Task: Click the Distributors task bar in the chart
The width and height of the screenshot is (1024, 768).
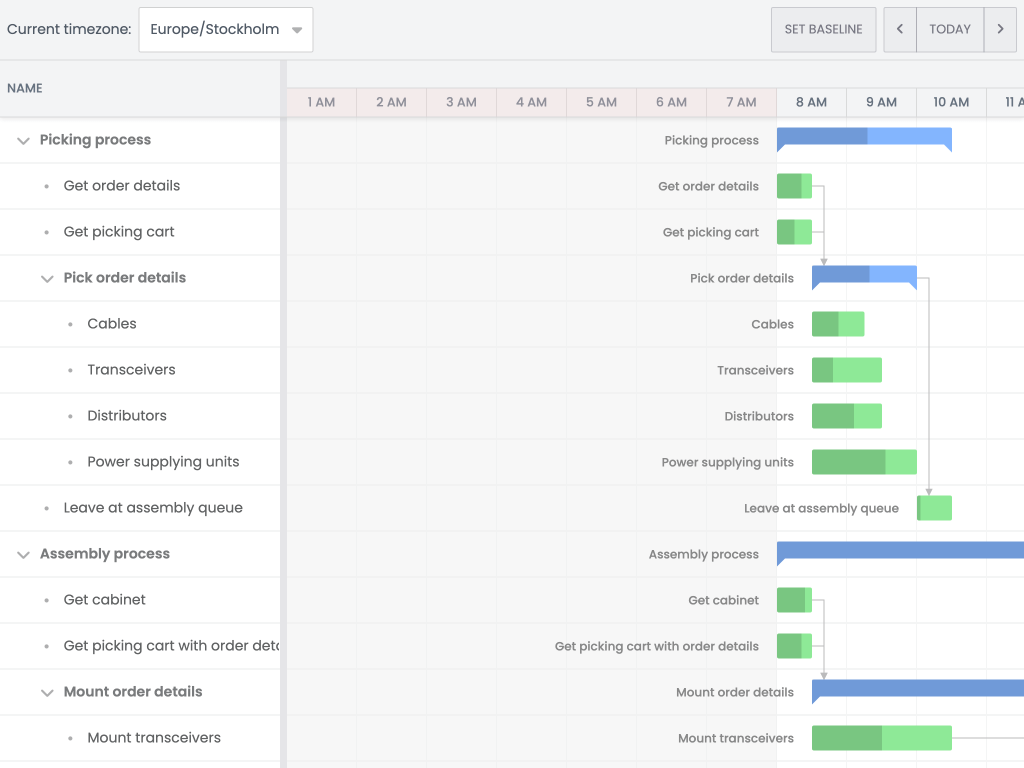Action: pos(846,416)
